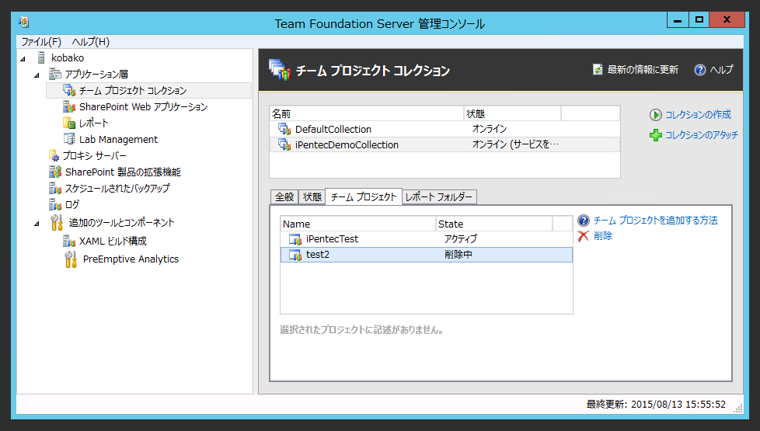This screenshot has width=760, height=431.
Task: Select the チーム プロジェクト tab
Action: click(364, 197)
